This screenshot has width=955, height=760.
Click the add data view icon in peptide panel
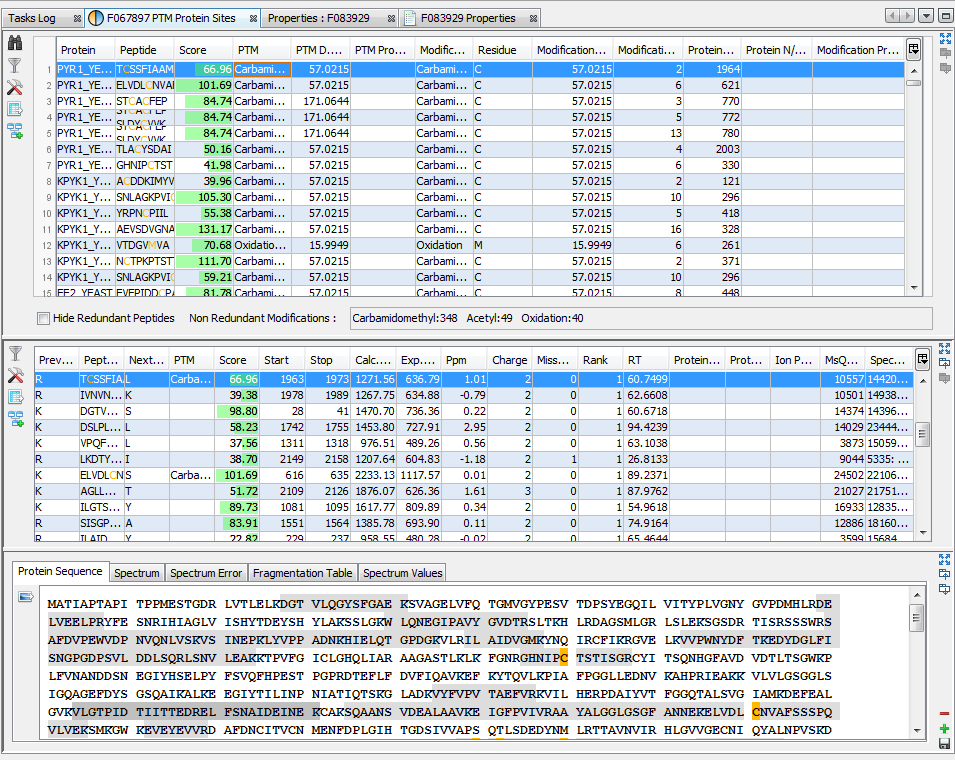click(x=14, y=419)
